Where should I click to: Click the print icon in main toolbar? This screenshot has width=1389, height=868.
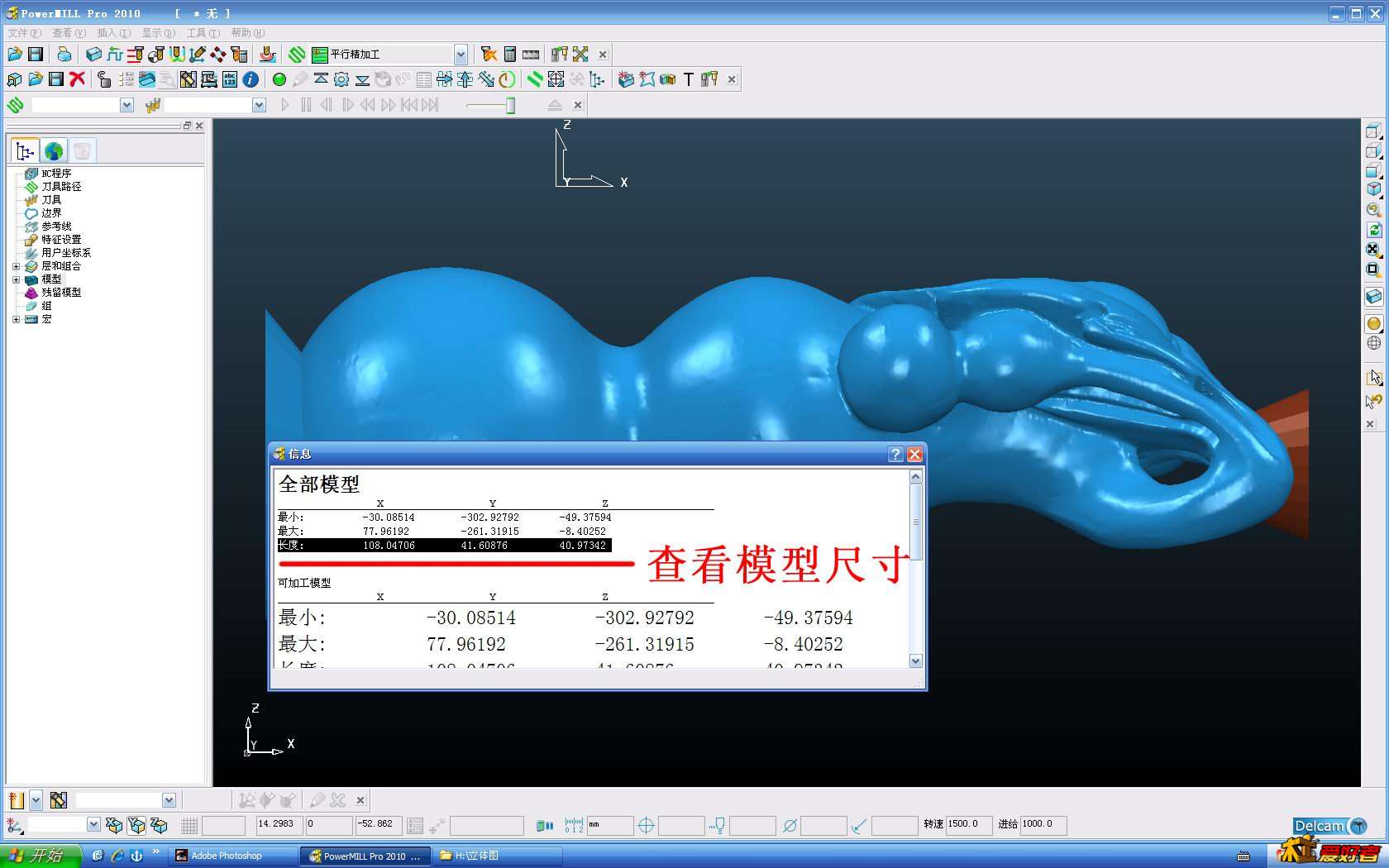point(64,55)
